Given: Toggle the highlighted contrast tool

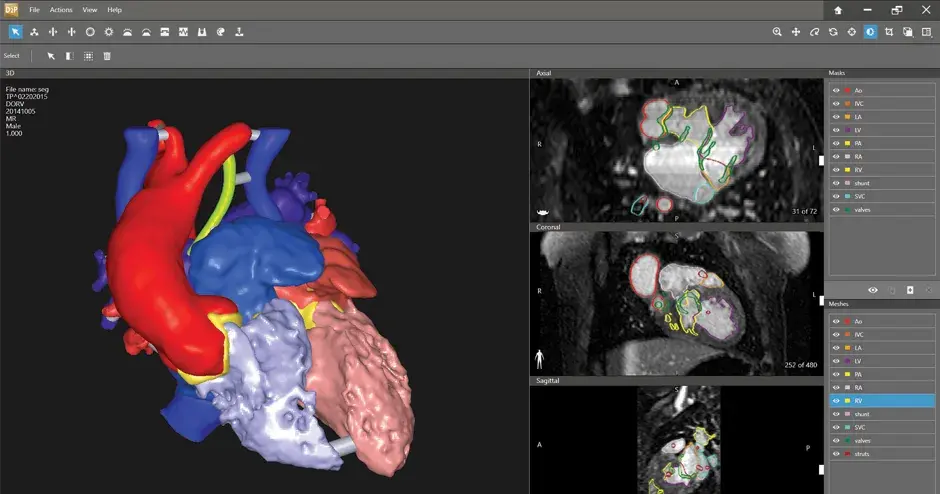Looking at the screenshot, I should pyautogui.click(x=870, y=33).
